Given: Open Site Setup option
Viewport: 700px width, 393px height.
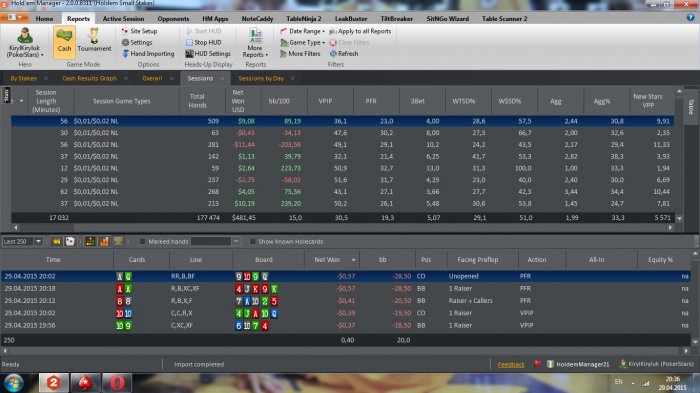Looking at the screenshot, I should (x=139, y=31).
